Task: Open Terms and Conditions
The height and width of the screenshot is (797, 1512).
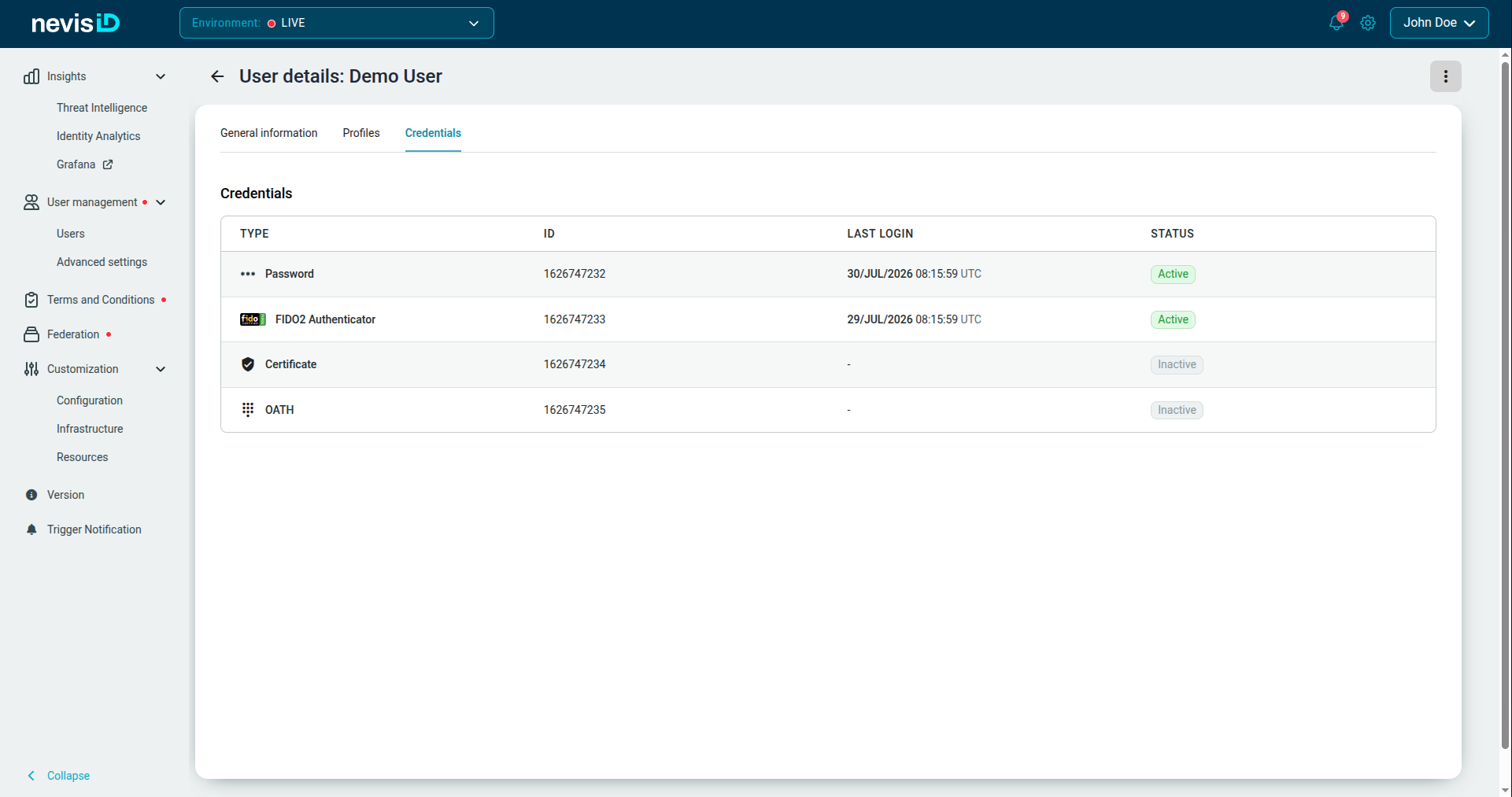Action: click(101, 300)
